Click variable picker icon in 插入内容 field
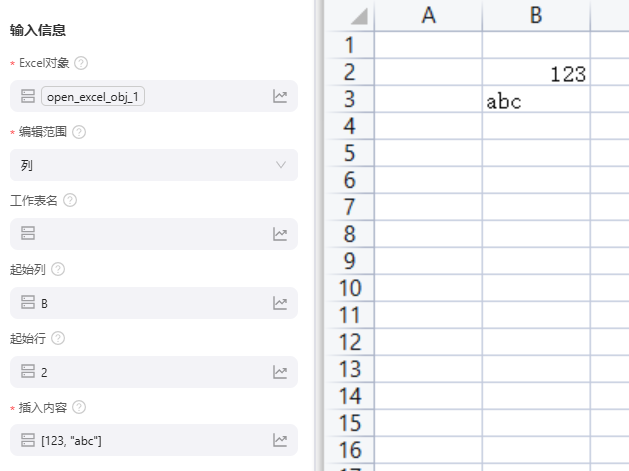 (280, 440)
